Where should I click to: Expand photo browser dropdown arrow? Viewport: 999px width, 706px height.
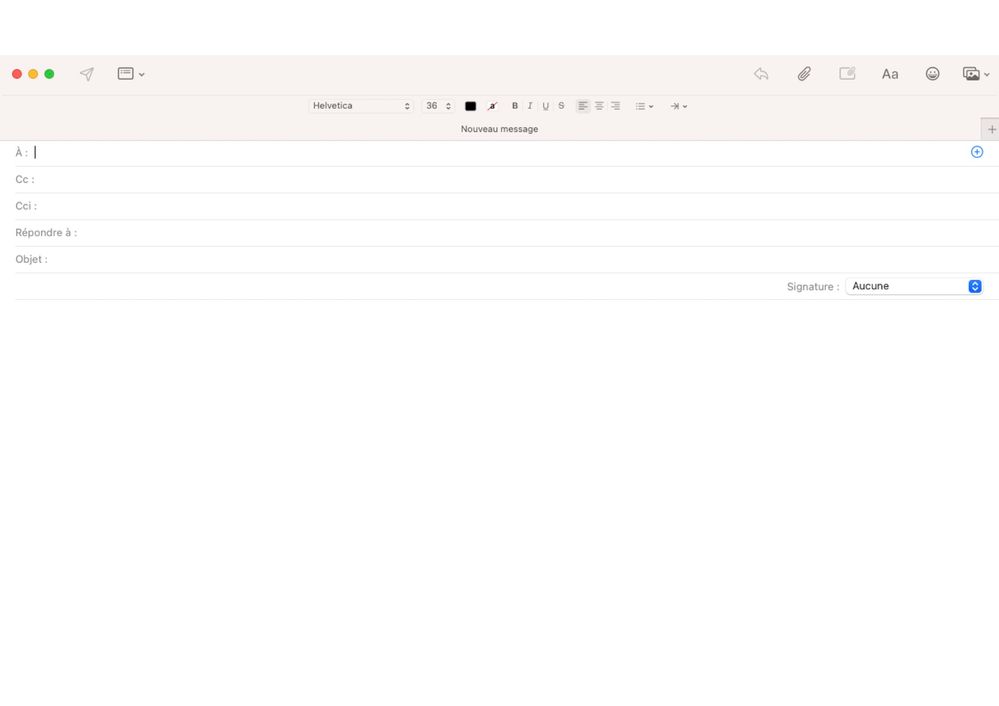(x=987, y=75)
